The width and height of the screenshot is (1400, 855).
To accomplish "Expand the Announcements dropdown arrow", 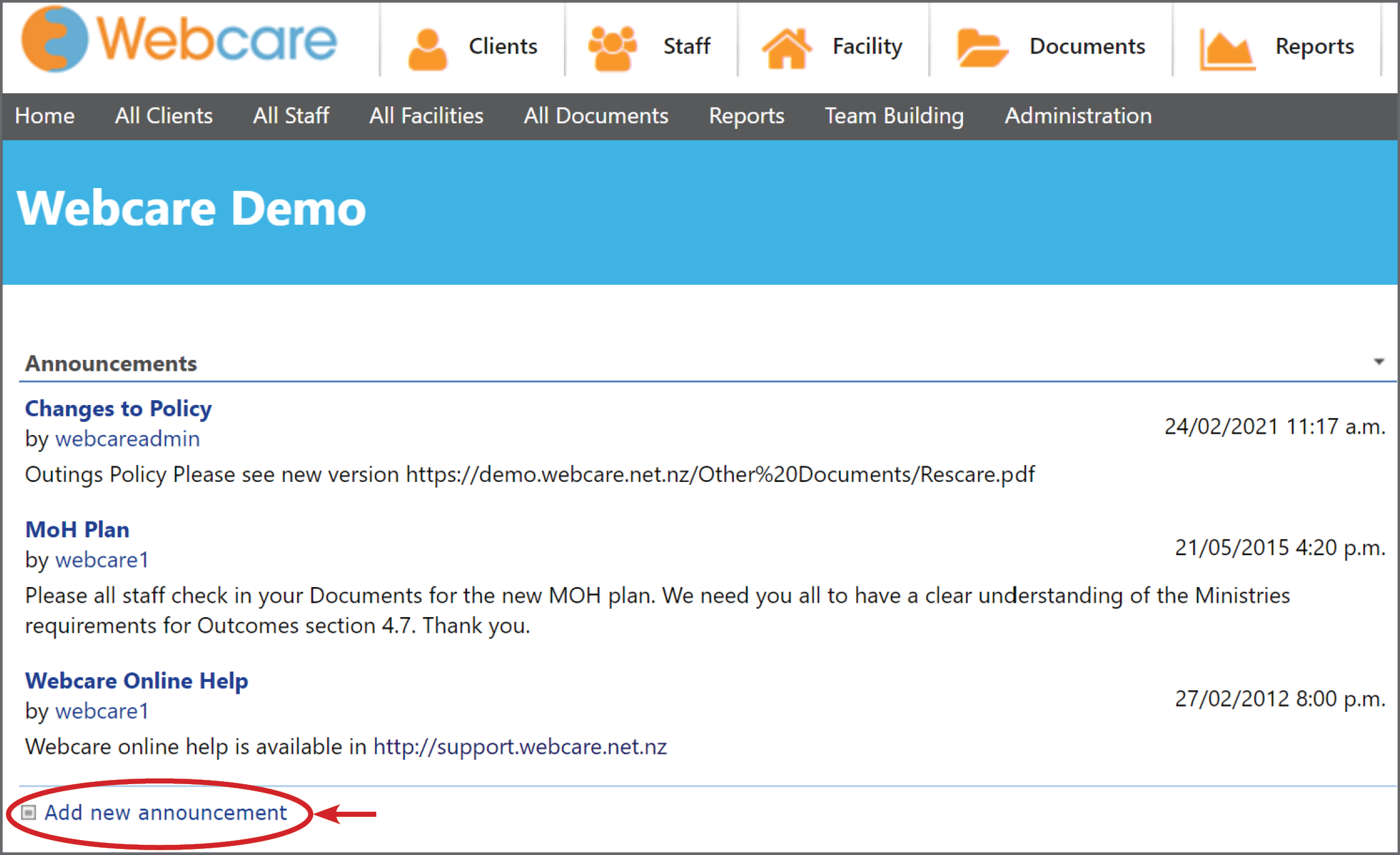I will [1379, 362].
